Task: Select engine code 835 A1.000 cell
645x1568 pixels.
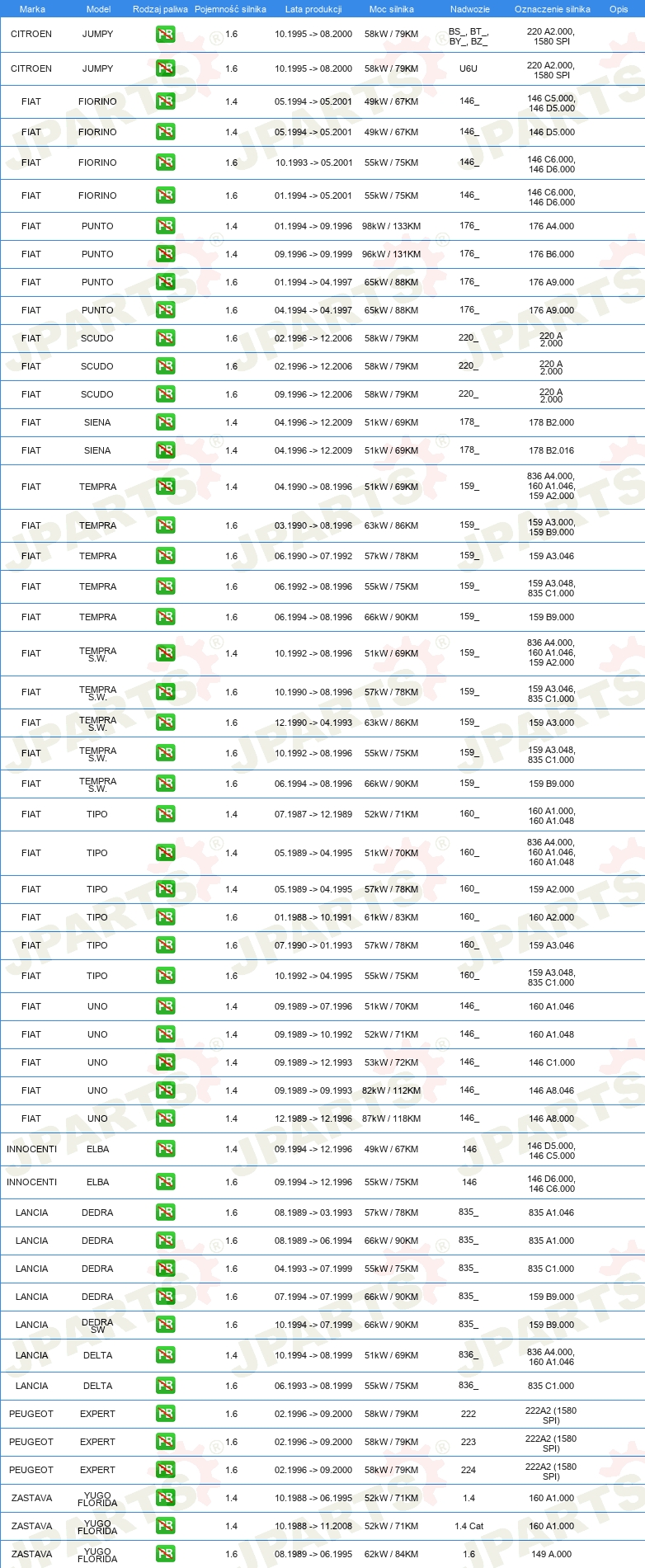Action: pyautogui.click(x=552, y=1241)
